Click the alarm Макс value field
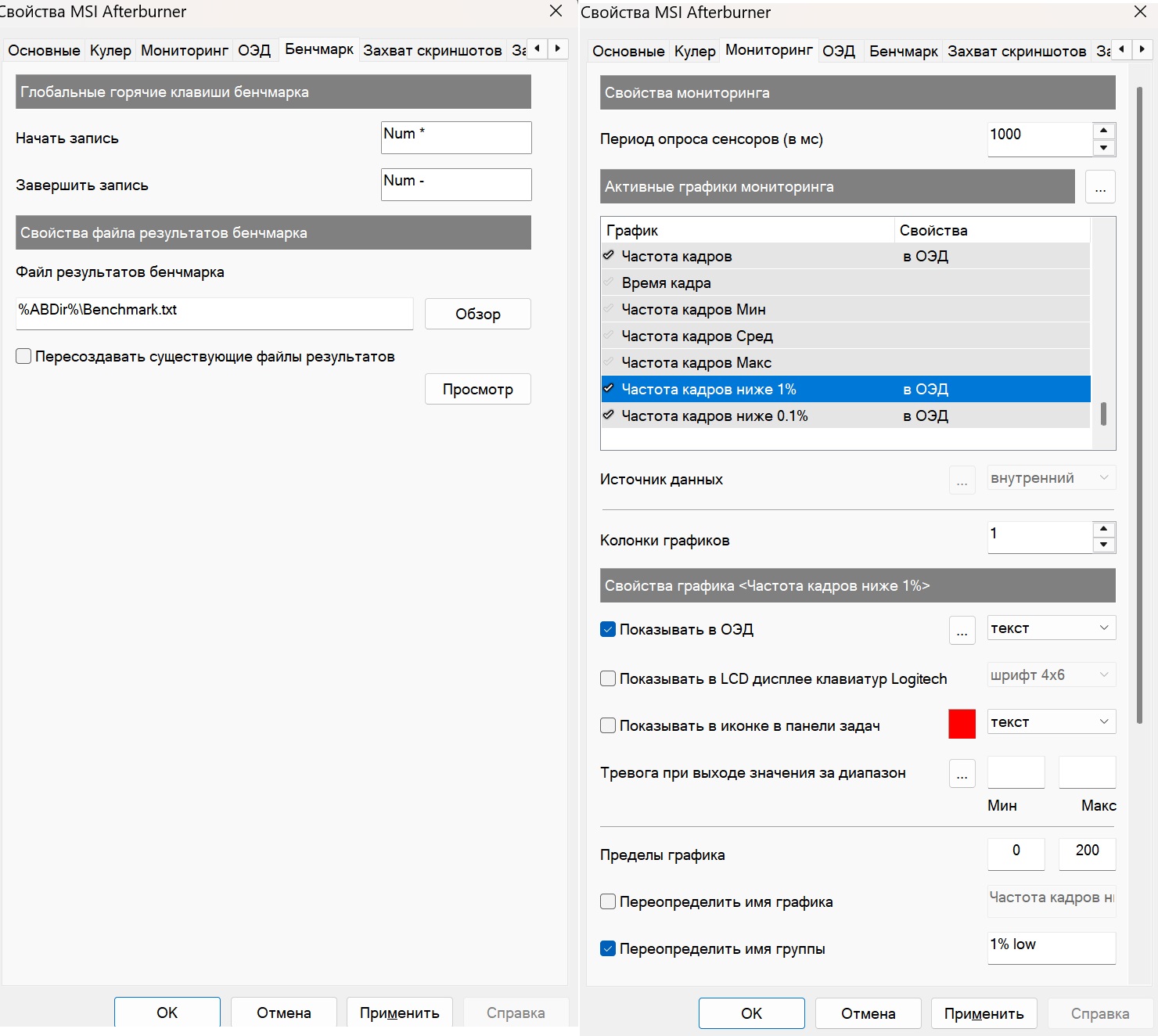 [1087, 772]
